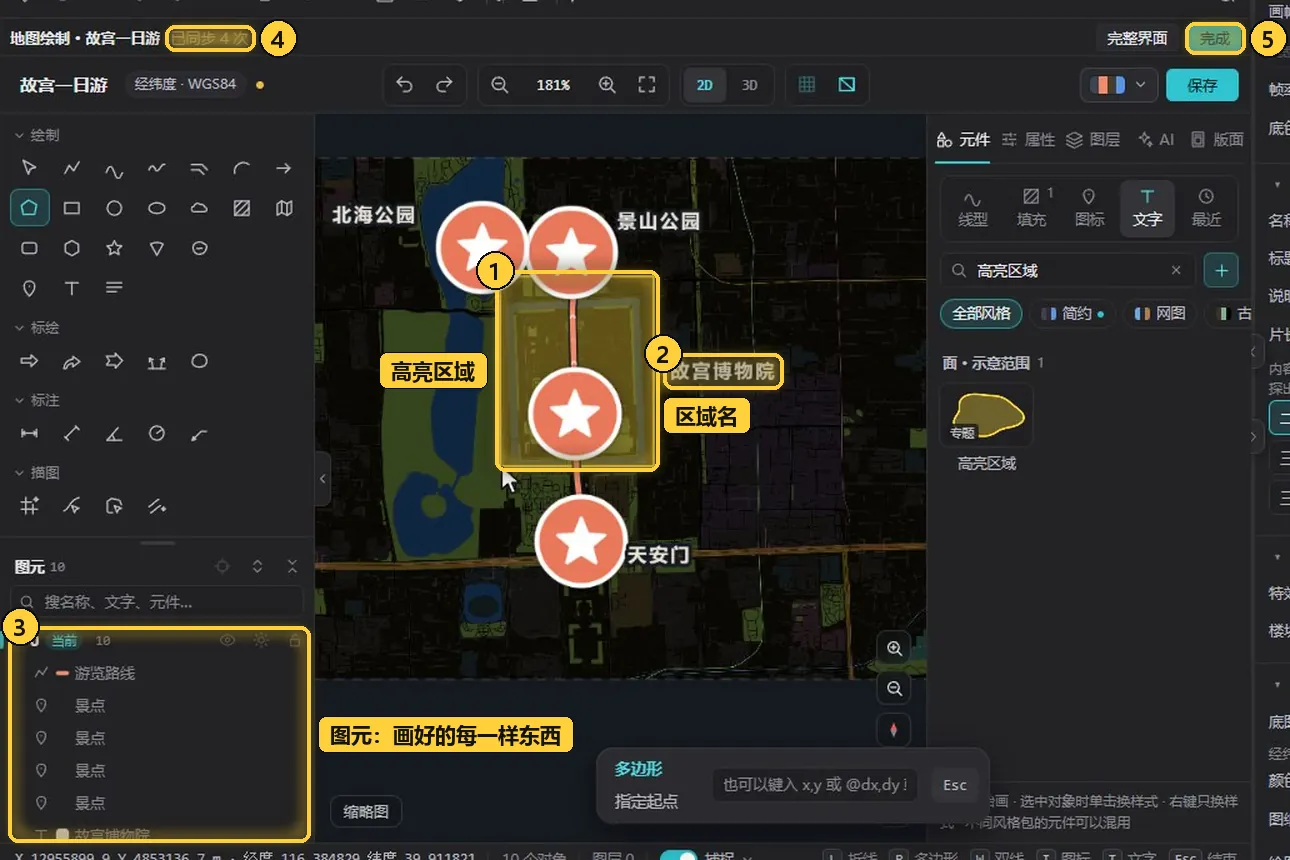Select the leader line annotation tool
The width and height of the screenshot is (1290, 860).
199,434
